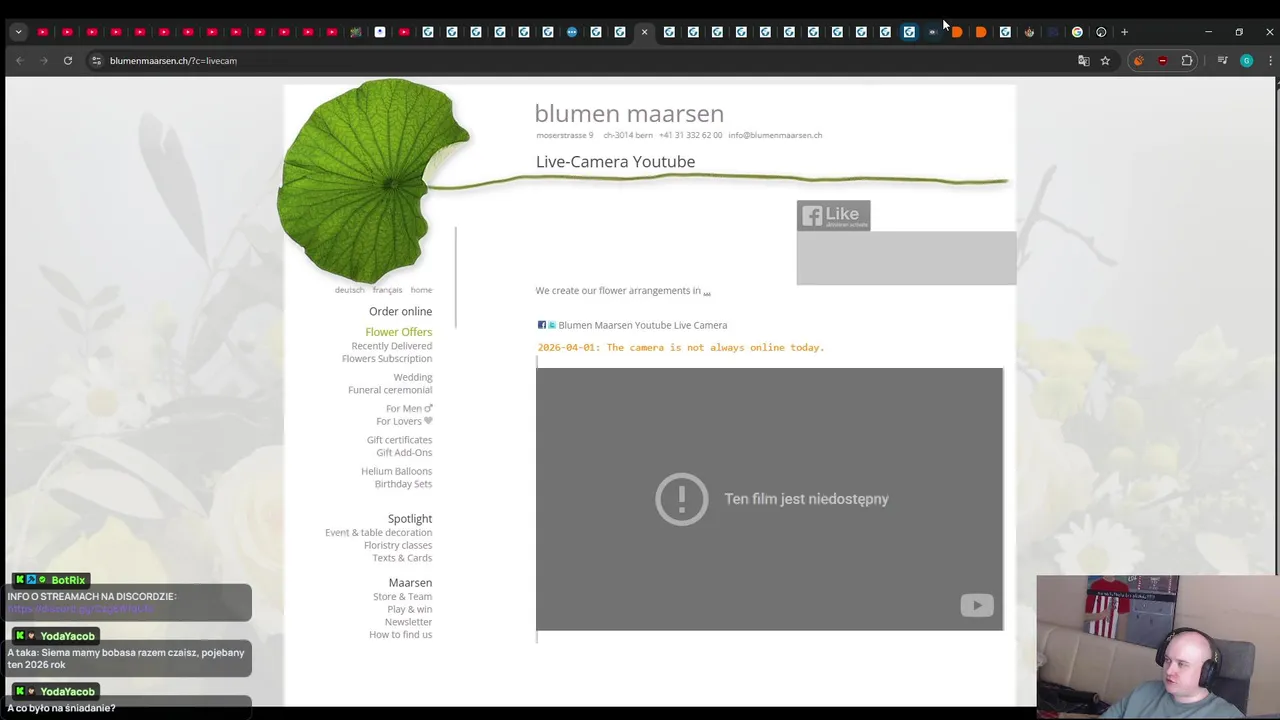The width and height of the screenshot is (1280, 720).
Task: Close the active blumenmaarsen tab
Action: point(644,32)
